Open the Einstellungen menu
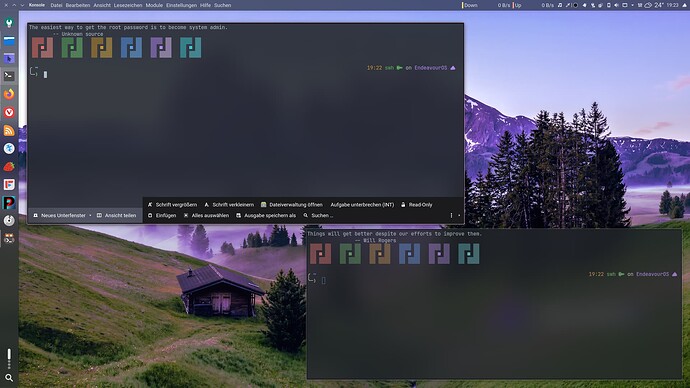The height and width of the screenshot is (388, 690). [x=181, y=5]
